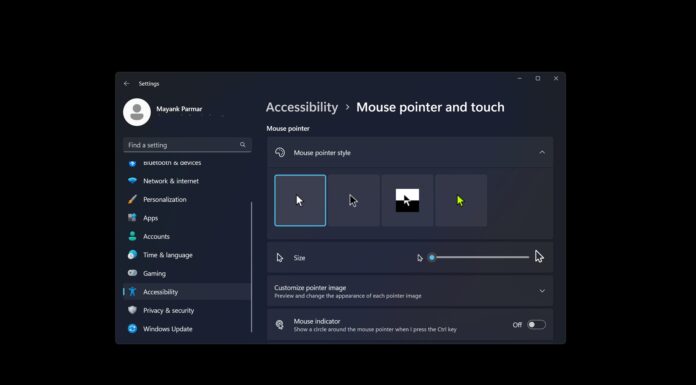The width and height of the screenshot is (696, 385).
Task: Click the Gaming controller icon
Action: click(x=132, y=273)
